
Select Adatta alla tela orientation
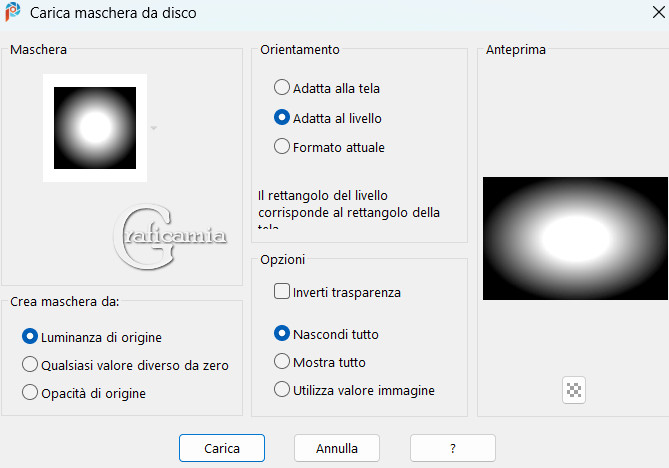[x=282, y=88]
